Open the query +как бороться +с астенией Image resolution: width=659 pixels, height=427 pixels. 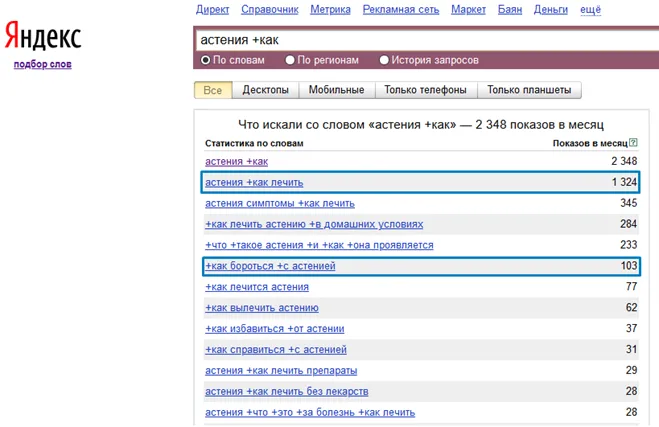tap(270, 266)
